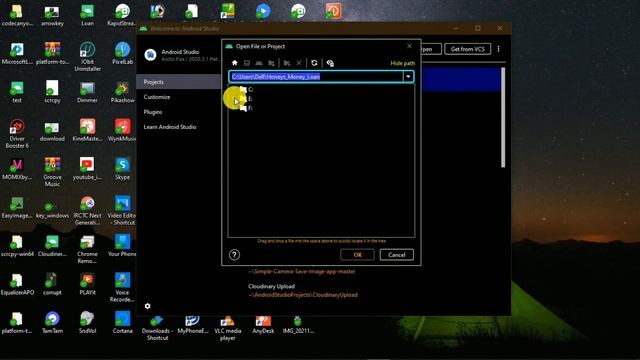640x360 pixels.
Task: Open the codecanyon desktop folder
Action: (x=17, y=15)
